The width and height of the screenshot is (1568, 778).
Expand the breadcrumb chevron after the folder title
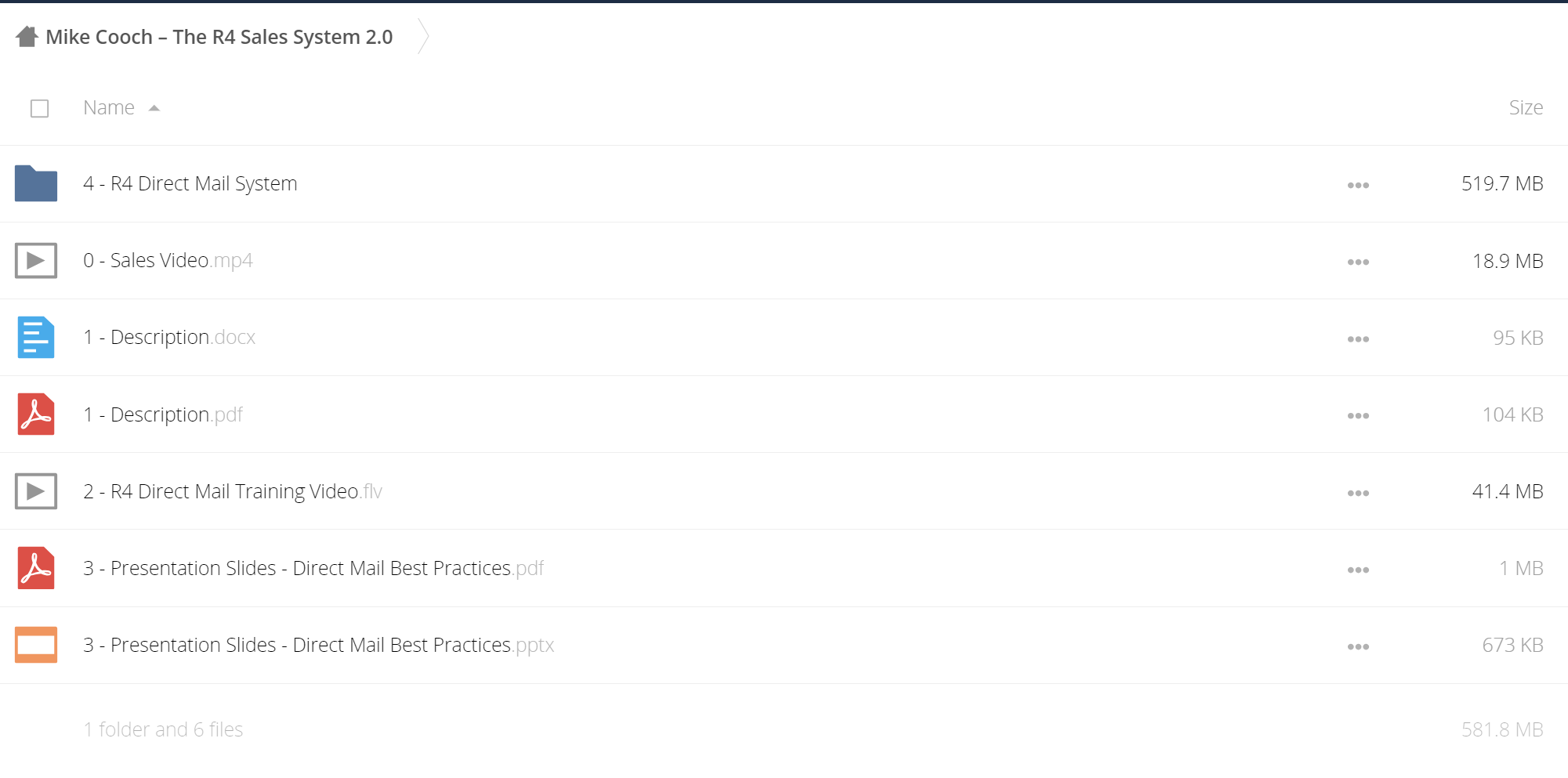(423, 36)
